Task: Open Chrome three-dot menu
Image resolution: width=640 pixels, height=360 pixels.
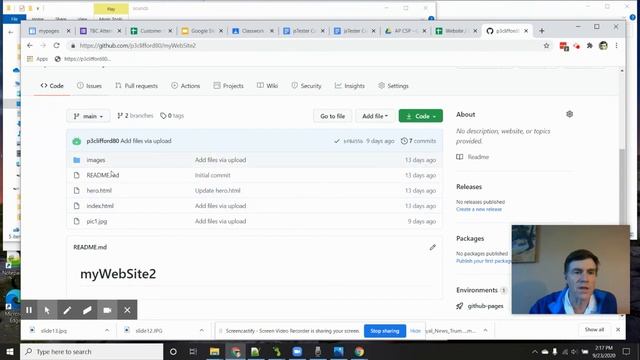Action: [616, 46]
